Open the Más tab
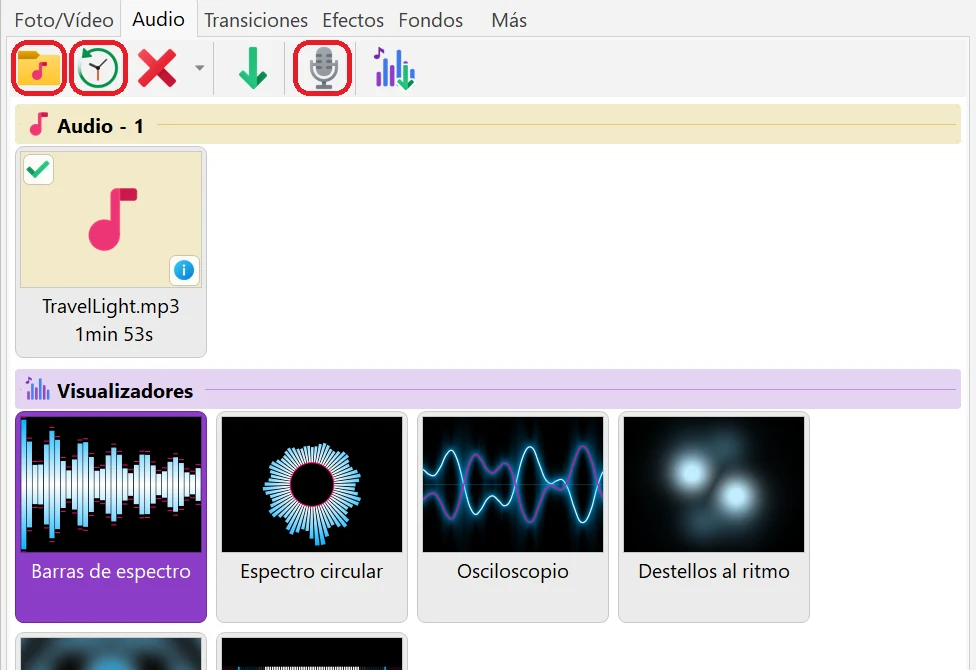The image size is (976, 670). (509, 20)
